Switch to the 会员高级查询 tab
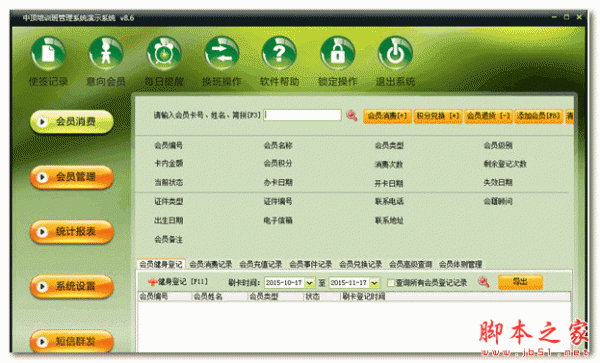600x363 pixels. coord(411,264)
